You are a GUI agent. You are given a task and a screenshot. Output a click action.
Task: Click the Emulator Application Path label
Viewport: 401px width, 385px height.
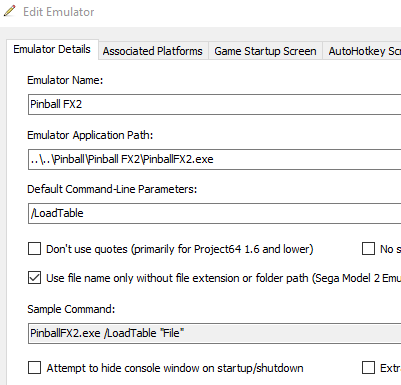pos(90,135)
